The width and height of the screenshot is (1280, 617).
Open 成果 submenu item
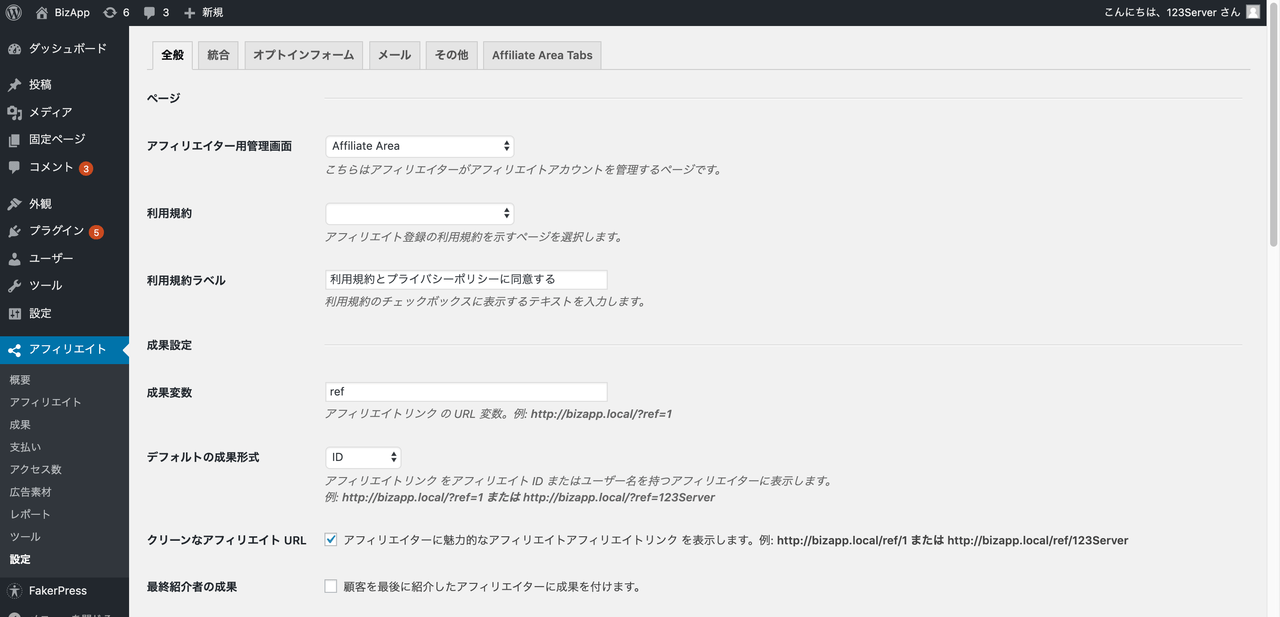20,425
